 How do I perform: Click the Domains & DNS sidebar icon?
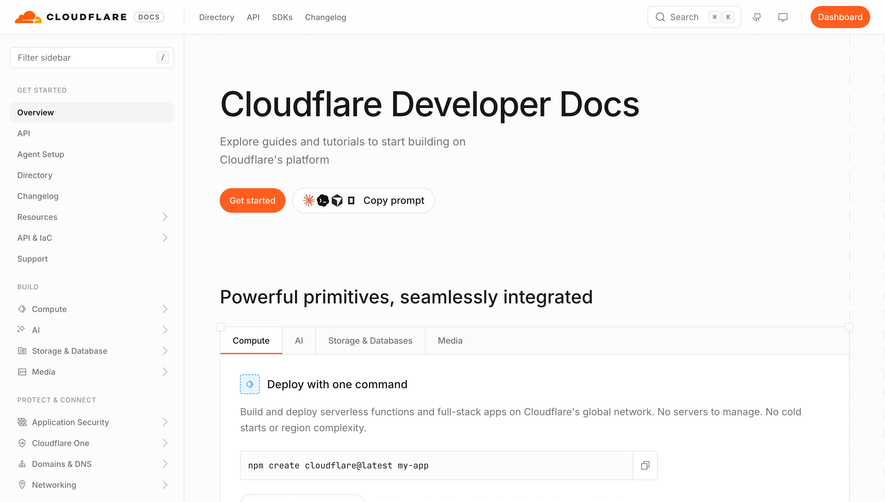coord(22,464)
